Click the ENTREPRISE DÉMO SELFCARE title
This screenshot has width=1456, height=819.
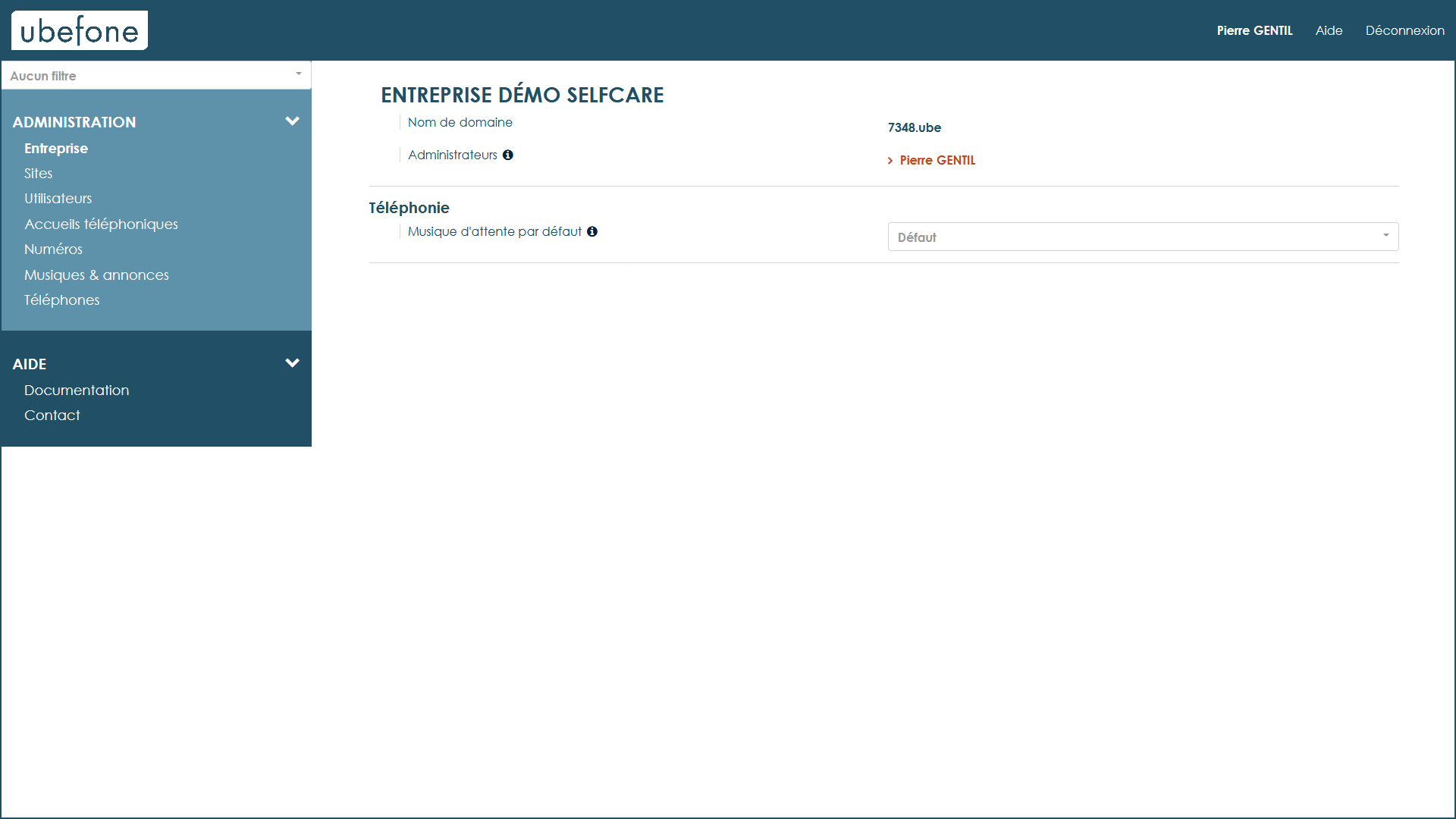522,95
